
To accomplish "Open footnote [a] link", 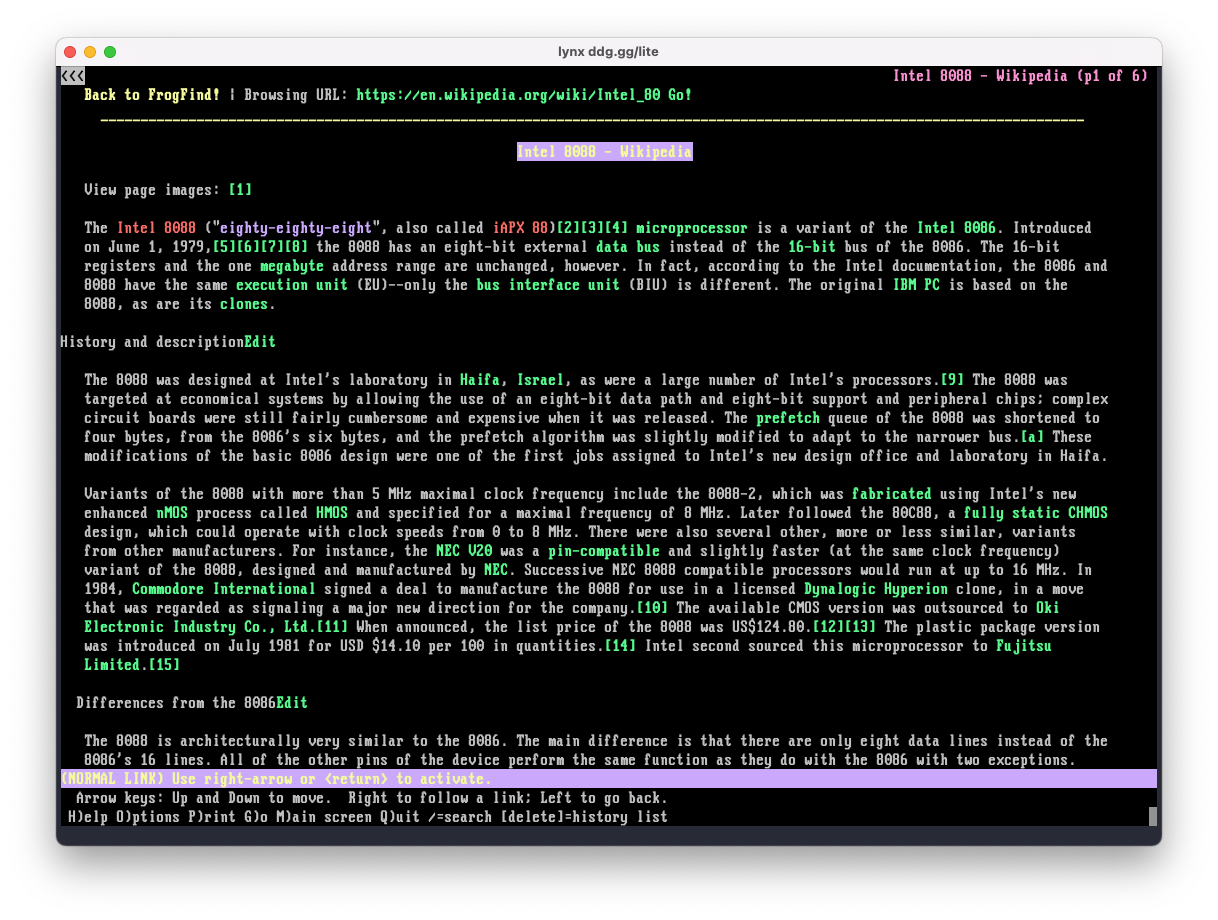I will coord(1032,437).
